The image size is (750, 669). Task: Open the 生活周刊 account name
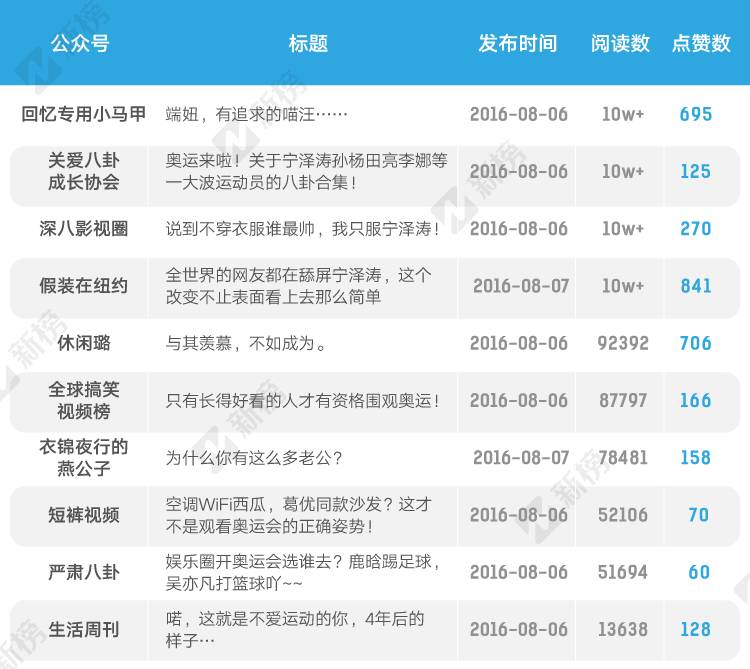[x=84, y=629]
